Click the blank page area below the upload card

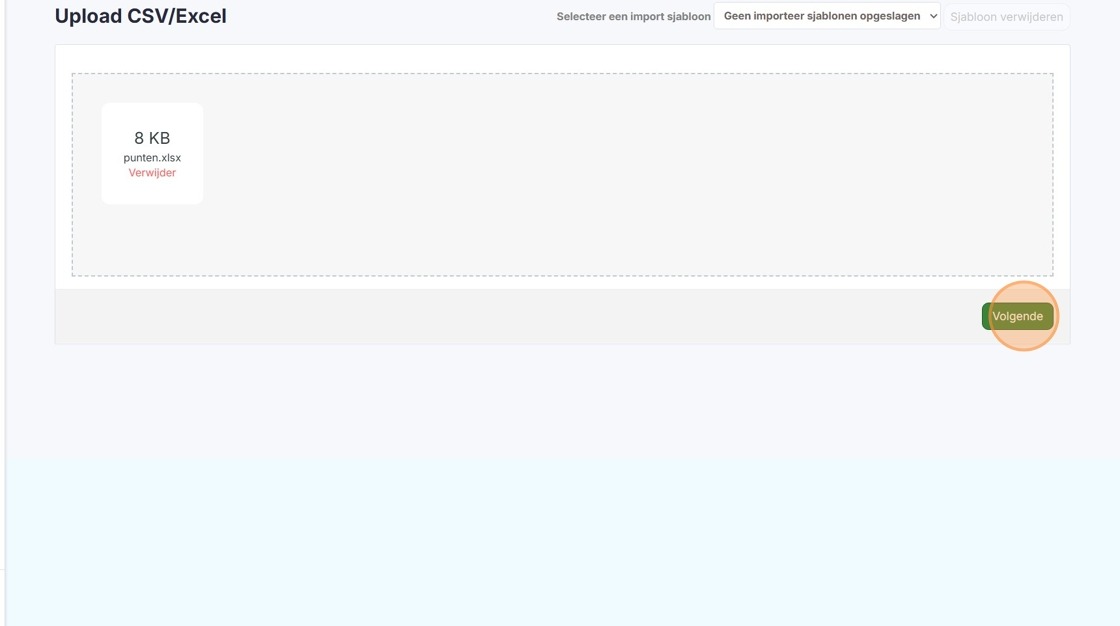(x=562, y=486)
